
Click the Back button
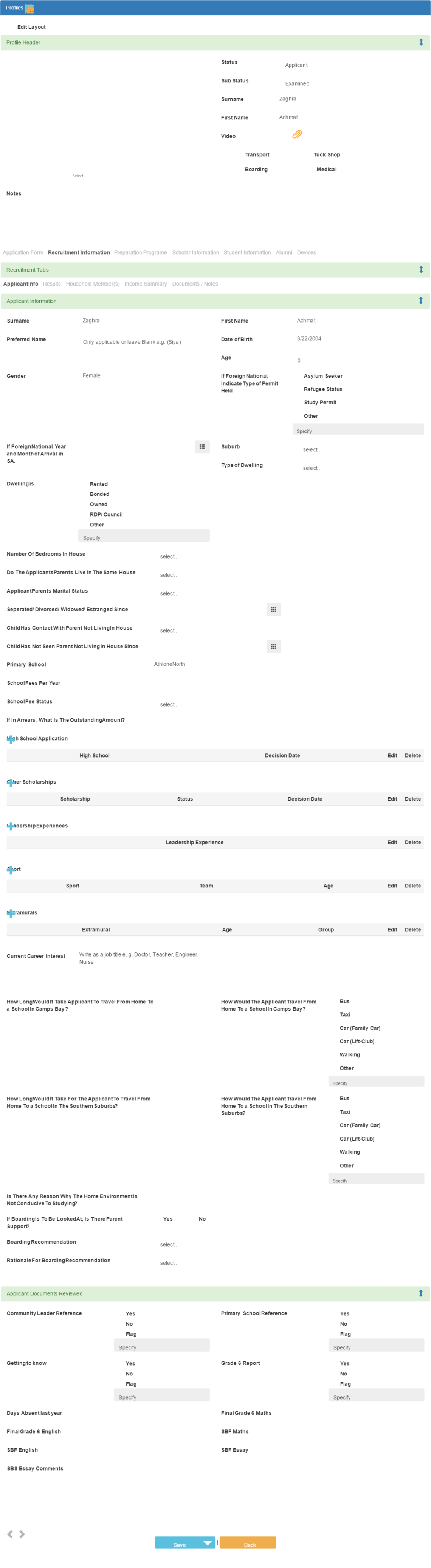pyautogui.click(x=248, y=1542)
